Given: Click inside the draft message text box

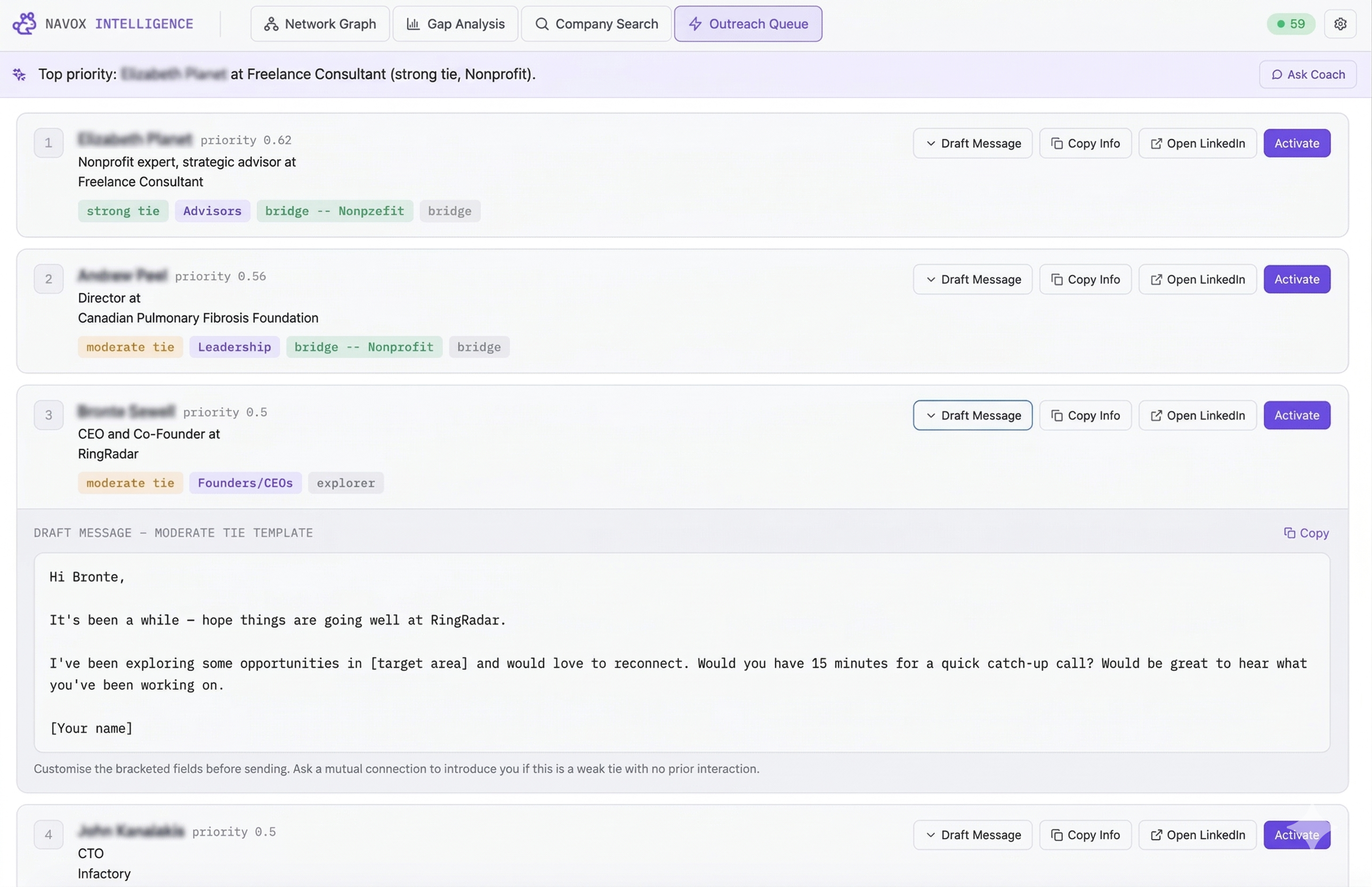Looking at the screenshot, I should point(681,652).
